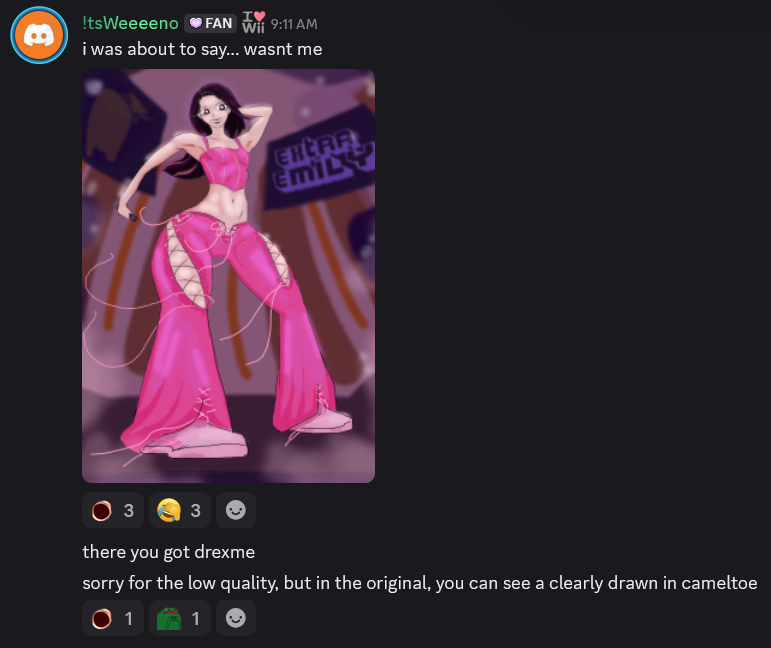Click the 9:11 AM timestamp
This screenshot has width=771, height=648.
pyautogui.click(x=294, y=24)
